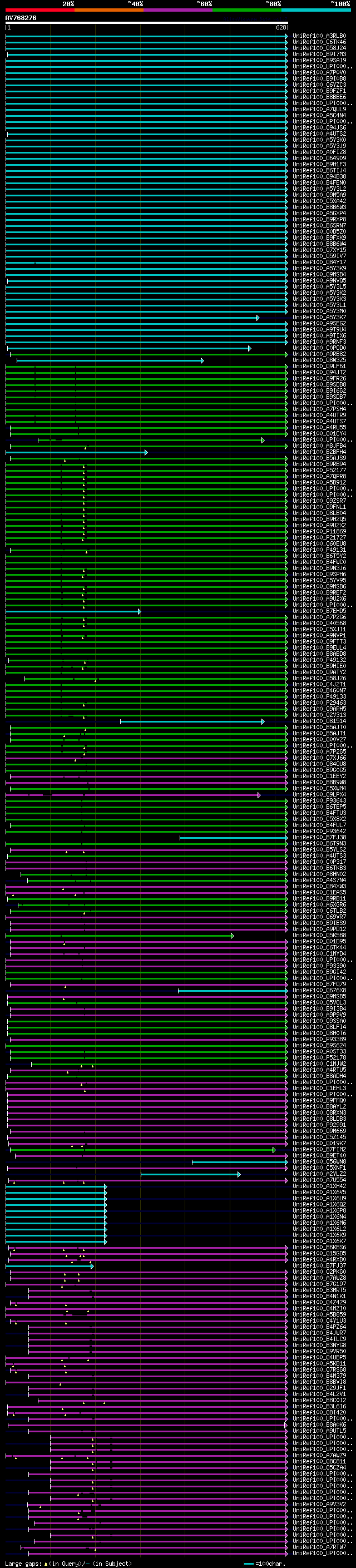356x1568 pixels.
Task: Select the UniRef100_P52178 label
Action: (319, 1058)
